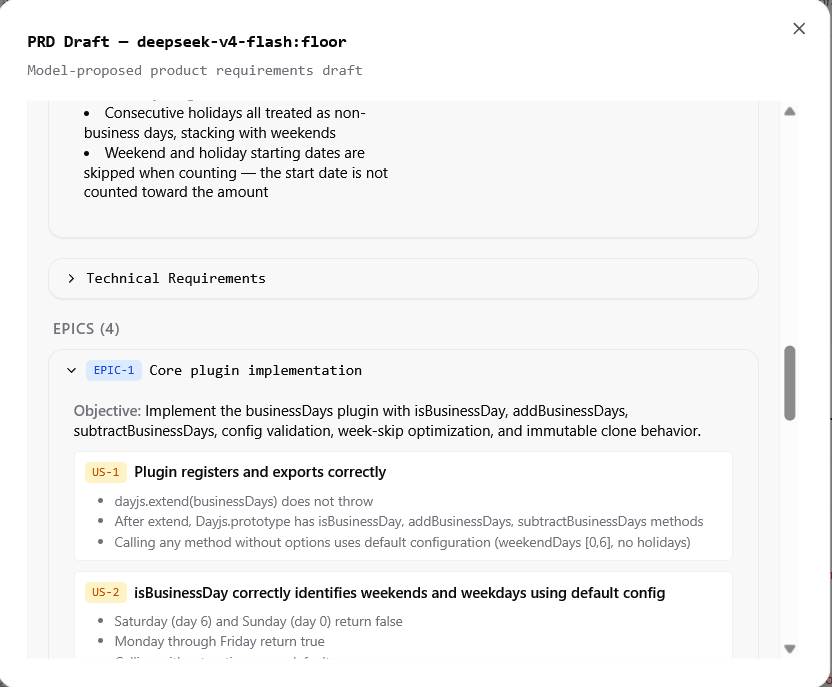Collapse the EPIC-1 section chevron
This screenshot has height=687, width=832.
[71, 370]
